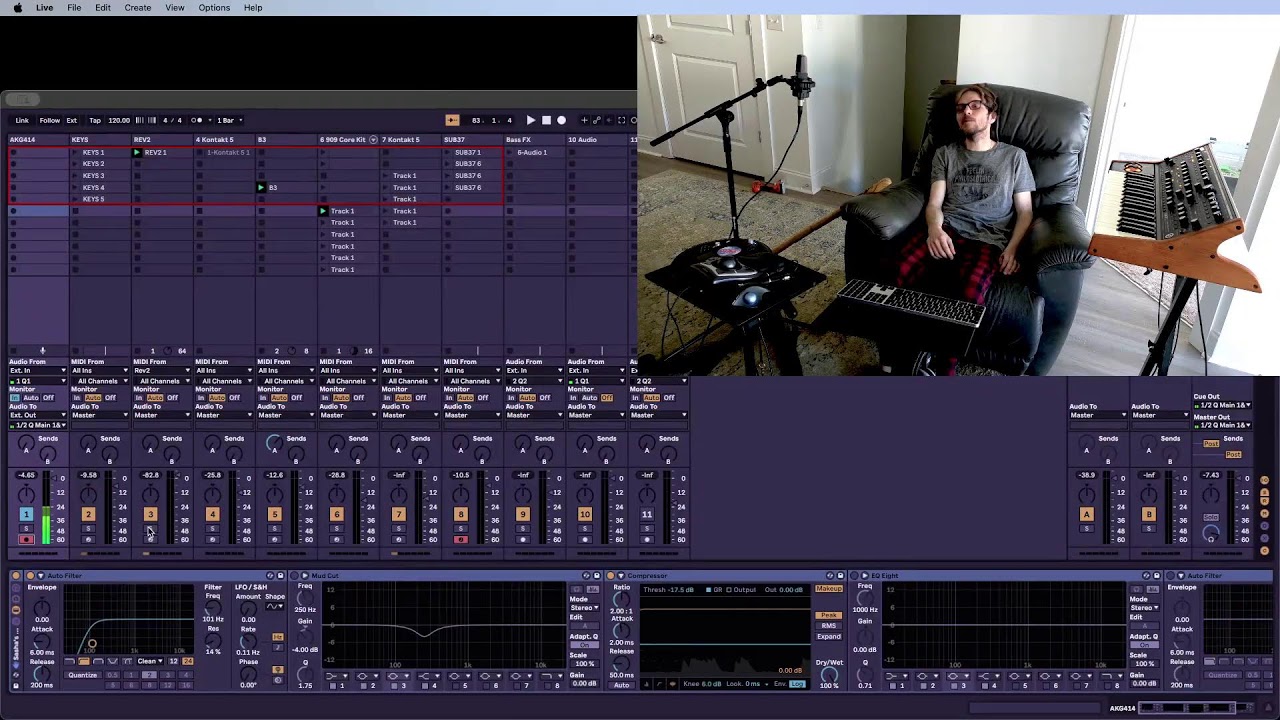Open Mud Cut Stereo mode dropdown
This screenshot has width=1280, height=720.
[584, 607]
